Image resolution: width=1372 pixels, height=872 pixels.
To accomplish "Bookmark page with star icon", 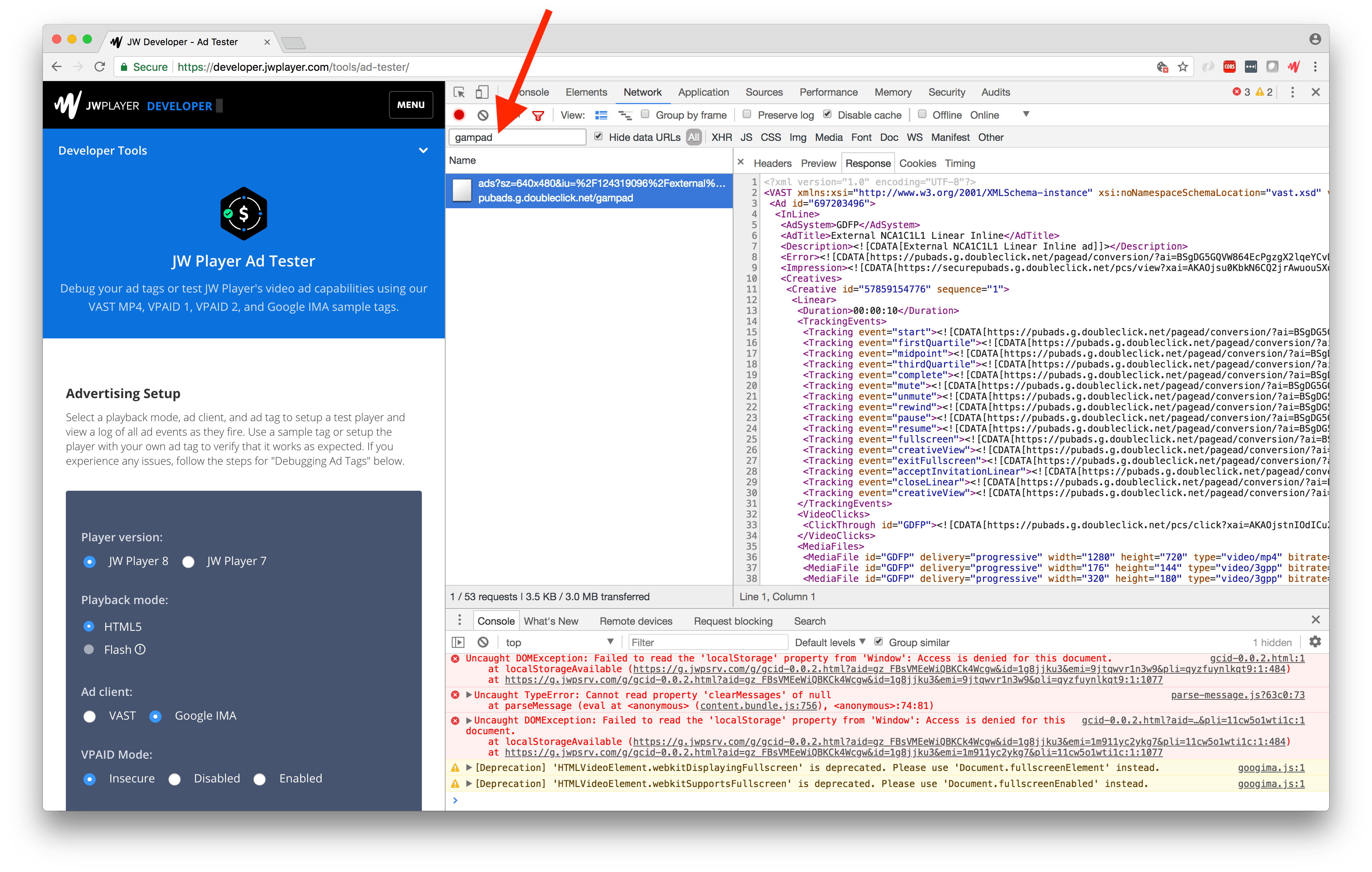I will click(x=1183, y=67).
